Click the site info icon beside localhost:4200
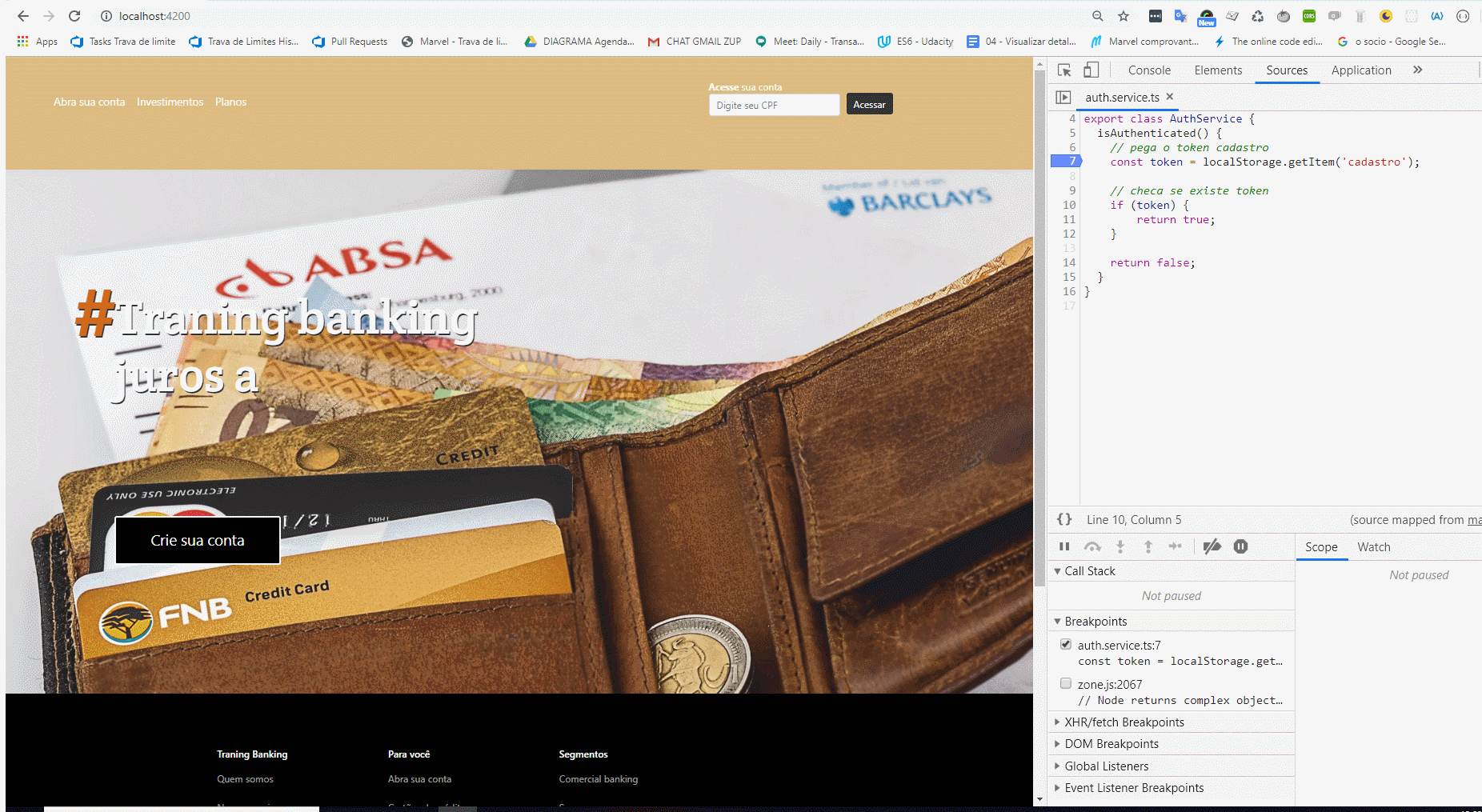This screenshot has height=812, width=1482. pyautogui.click(x=106, y=16)
